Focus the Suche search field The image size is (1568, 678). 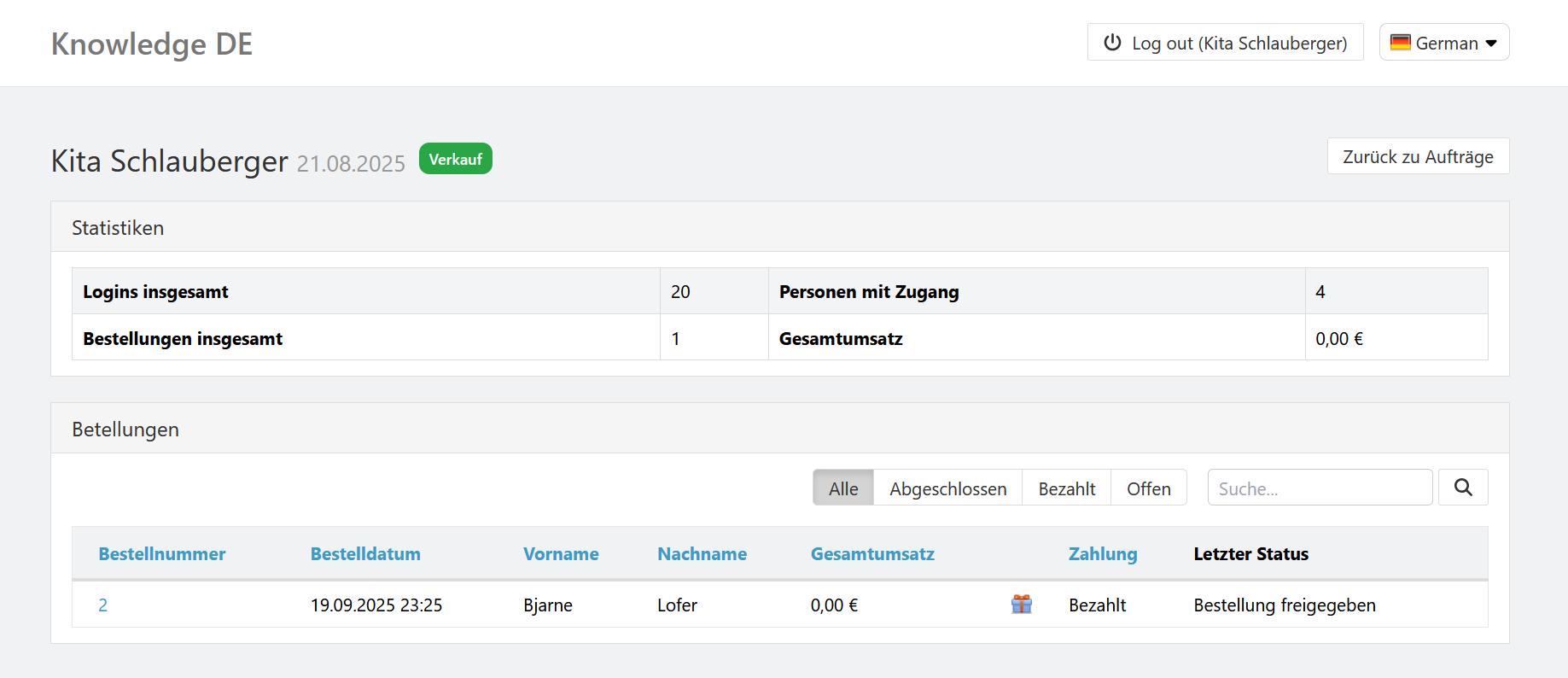pyautogui.click(x=1320, y=488)
